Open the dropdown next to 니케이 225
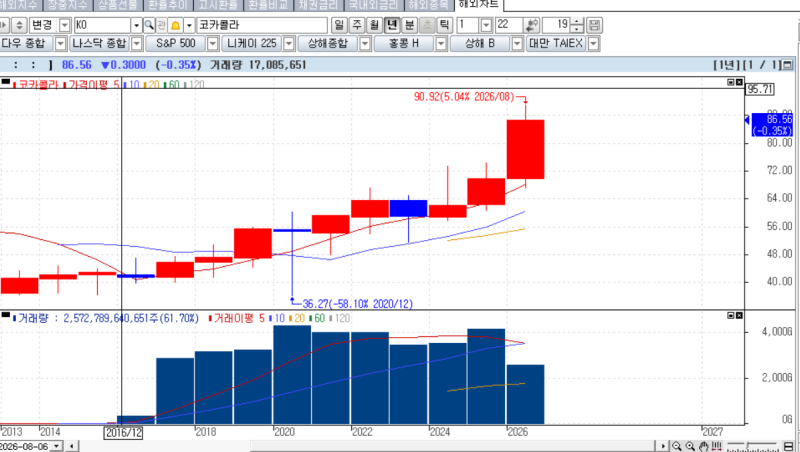Viewport: 800px width, 452px height. tap(289, 44)
